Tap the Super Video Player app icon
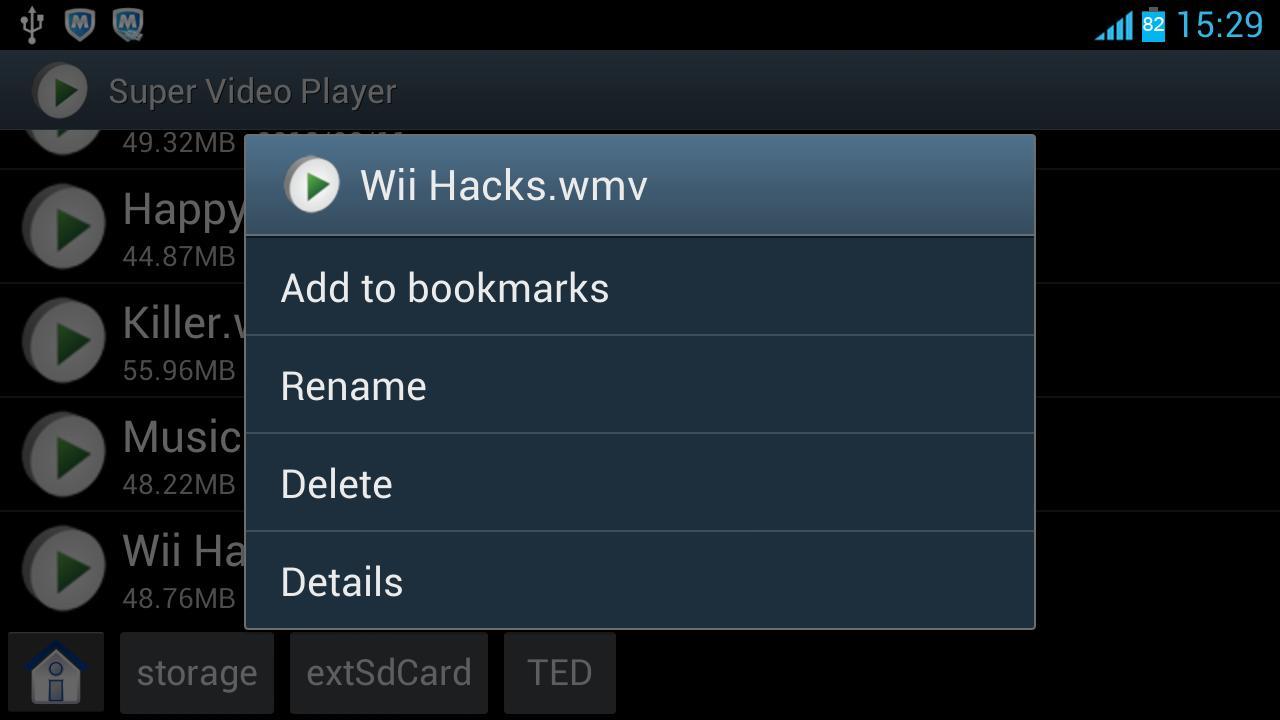The image size is (1280, 720). click(61, 91)
